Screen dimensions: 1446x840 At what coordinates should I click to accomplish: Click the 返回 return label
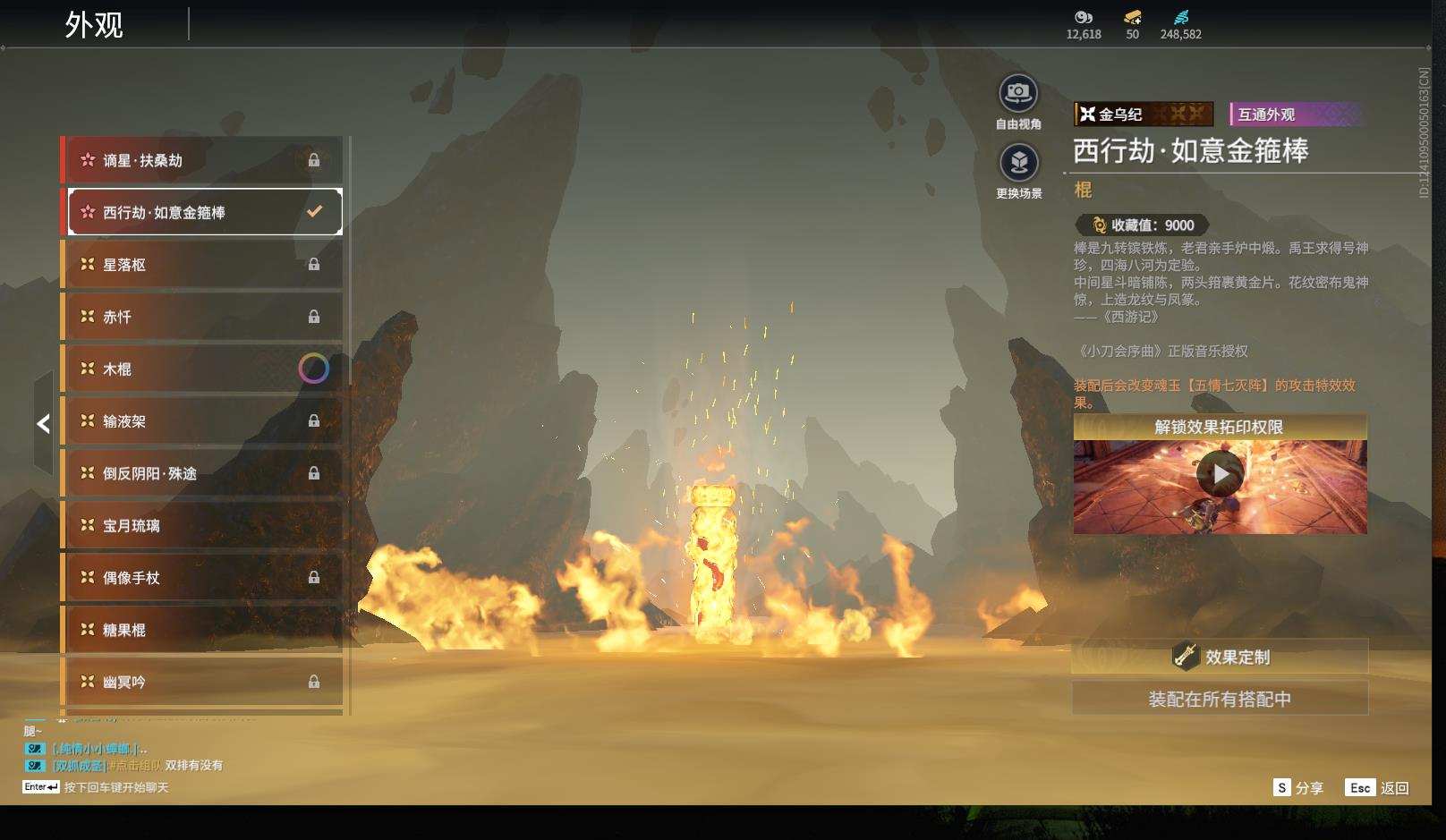point(1395,788)
